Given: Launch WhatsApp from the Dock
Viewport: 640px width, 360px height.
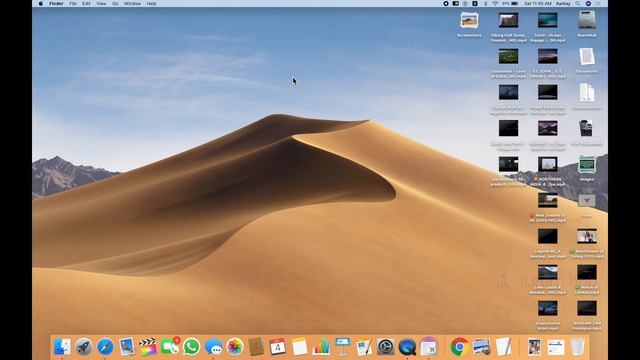Looking at the screenshot, I should [191, 347].
